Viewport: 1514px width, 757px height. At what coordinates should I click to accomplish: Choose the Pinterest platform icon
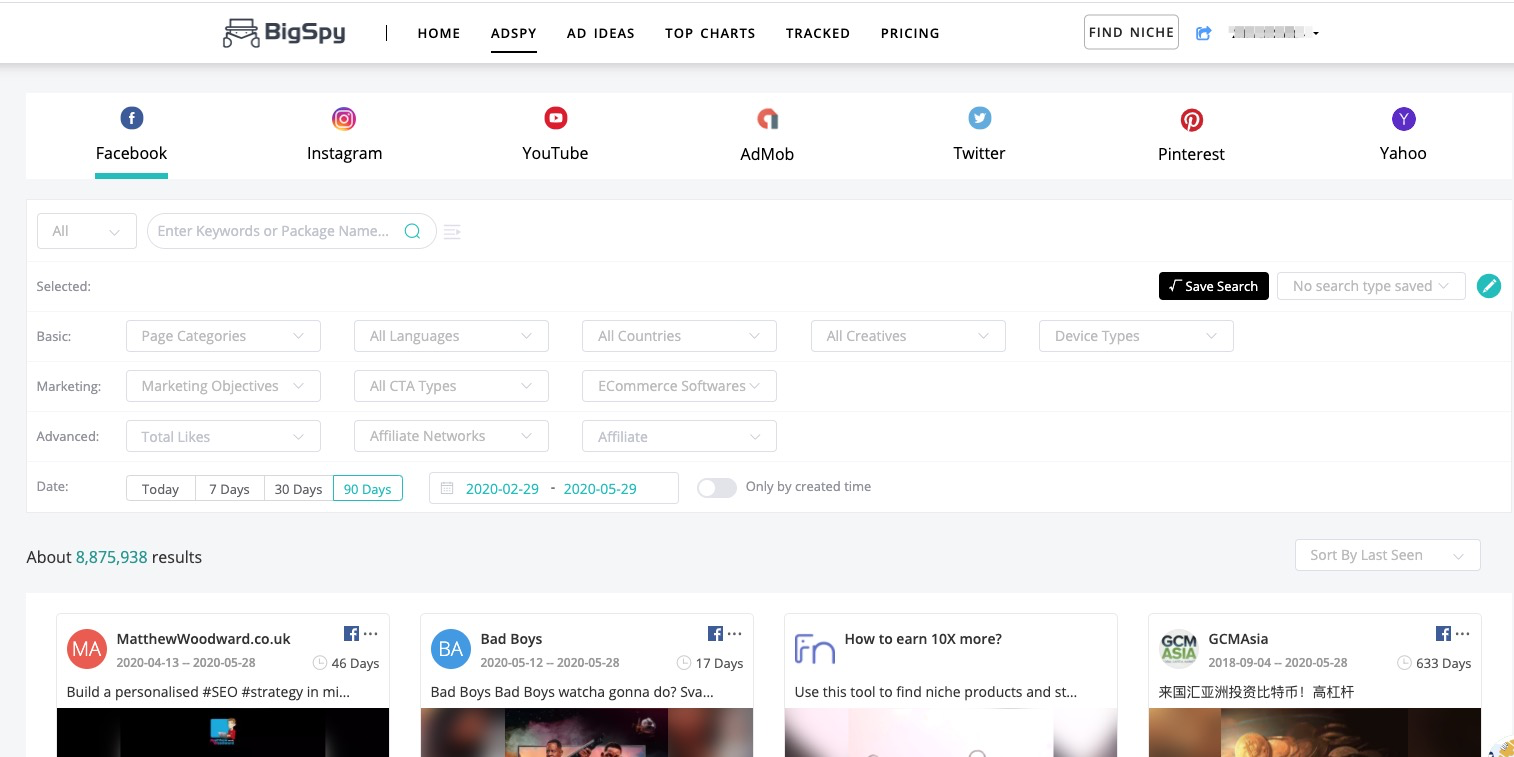click(x=1191, y=120)
